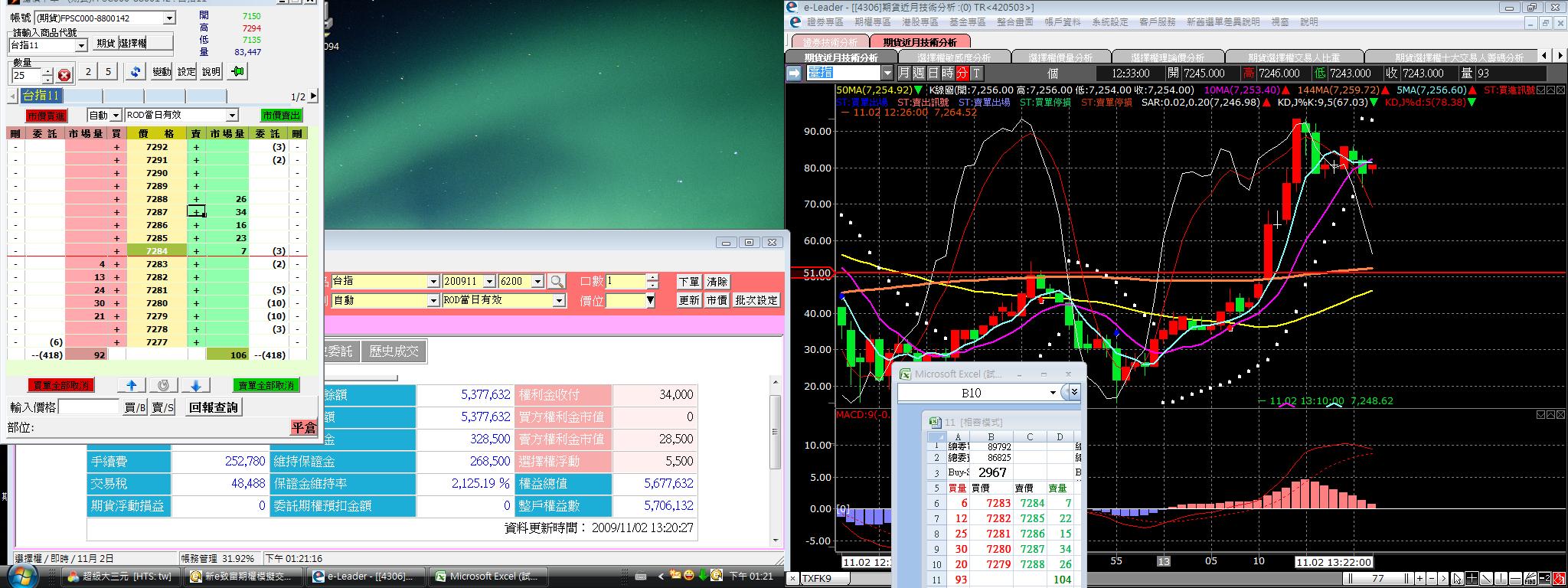Click the center circular reset icon between the arrows

[163, 385]
